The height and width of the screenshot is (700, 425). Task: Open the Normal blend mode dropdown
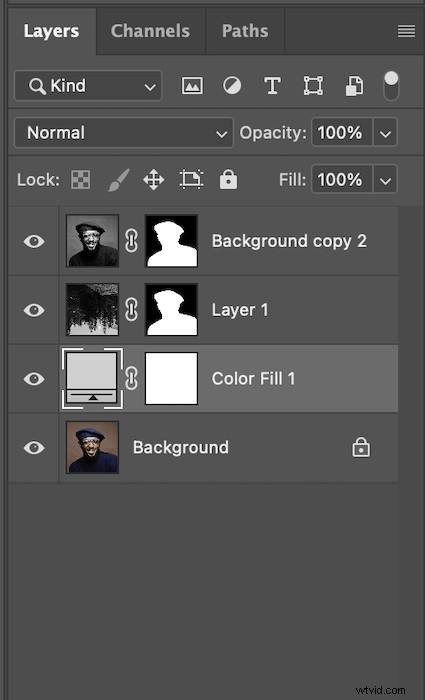tap(124, 133)
